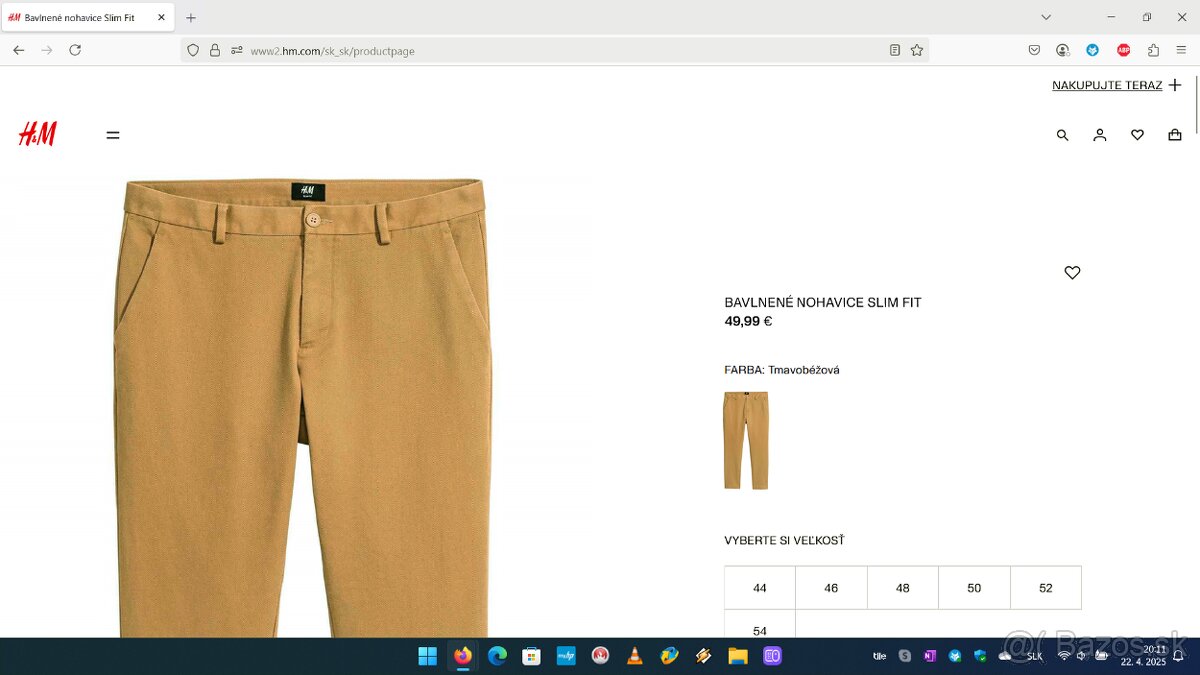Click the NAKUPUJTE TERAZ link
The height and width of the screenshot is (675, 1200).
(x=1109, y=85)
